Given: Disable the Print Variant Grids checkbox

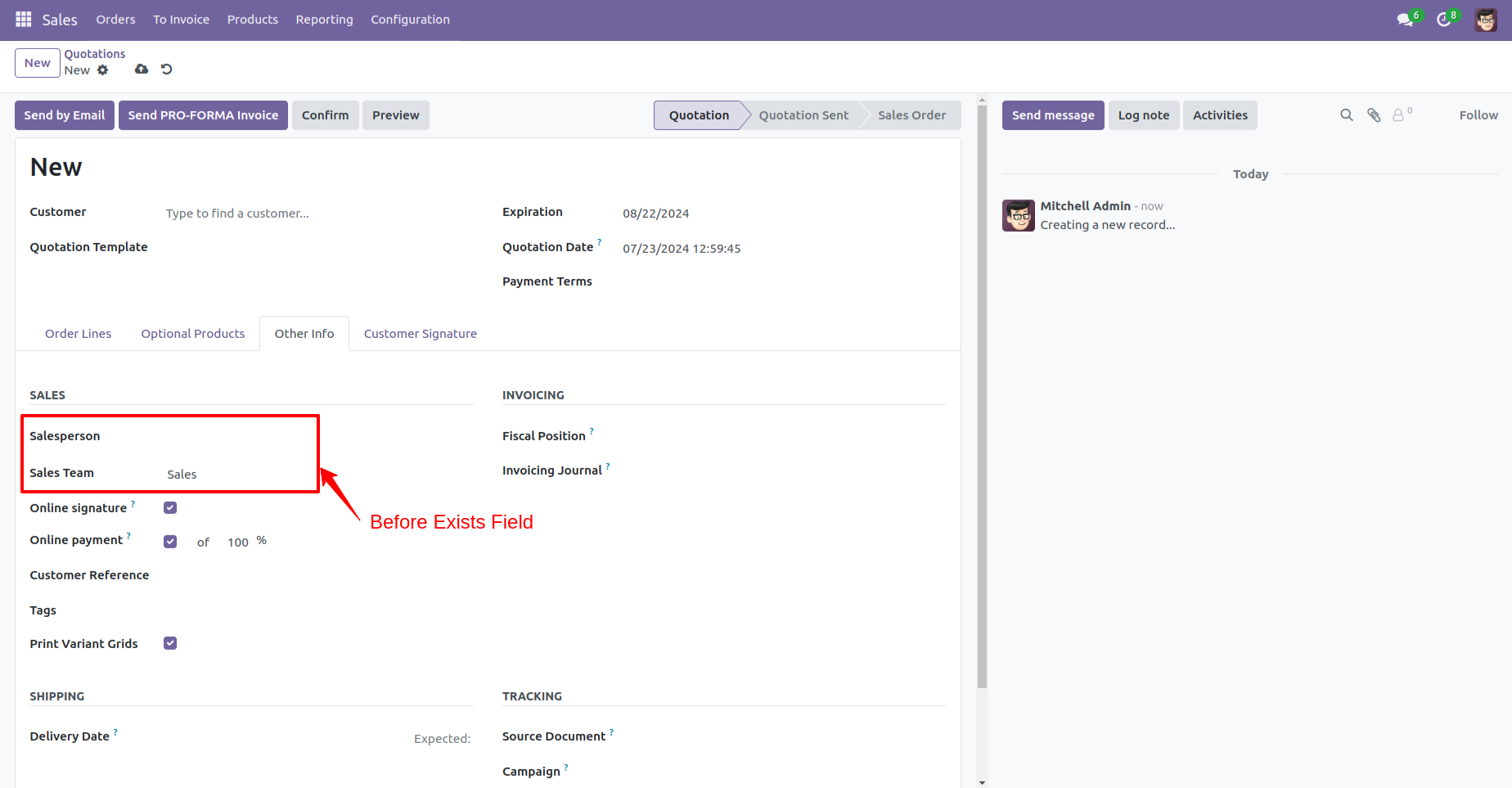Looking at the screenshot, I should 170,643.
